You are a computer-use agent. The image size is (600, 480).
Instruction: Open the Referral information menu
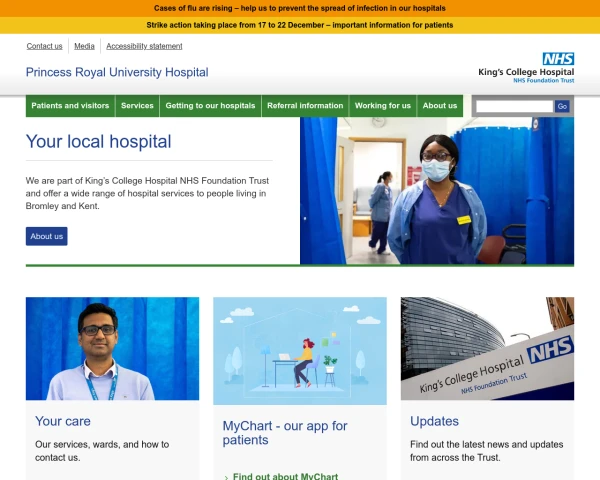(305, 106)
